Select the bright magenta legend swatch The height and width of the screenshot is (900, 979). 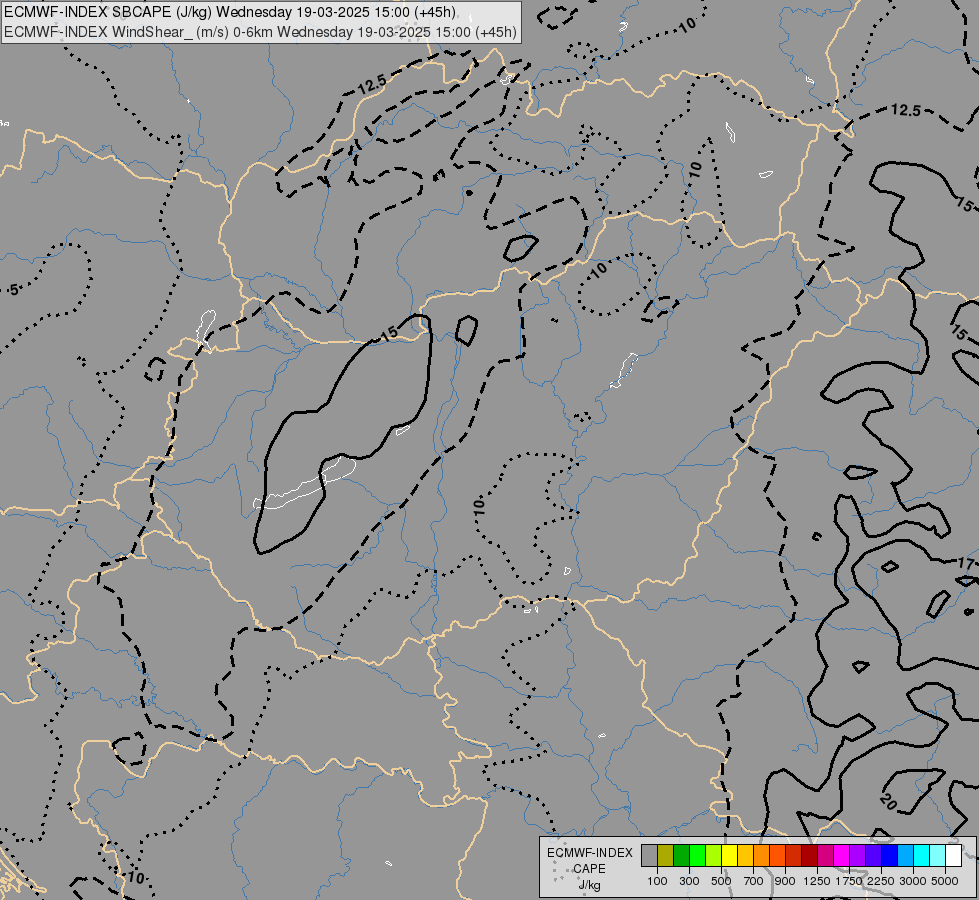pos(841,856)
